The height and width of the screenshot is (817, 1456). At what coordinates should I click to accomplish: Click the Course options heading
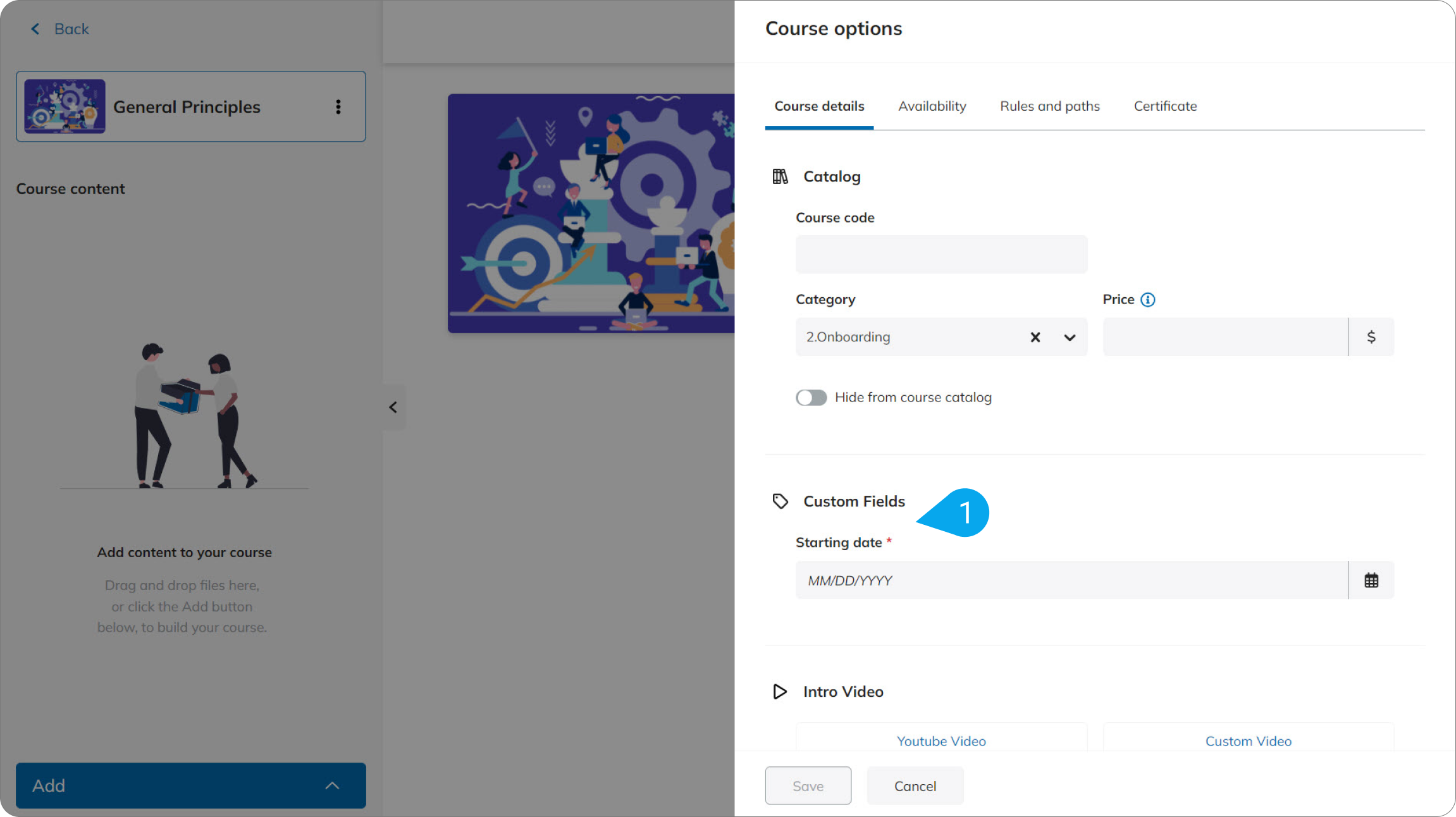click(x=834, y=28)
